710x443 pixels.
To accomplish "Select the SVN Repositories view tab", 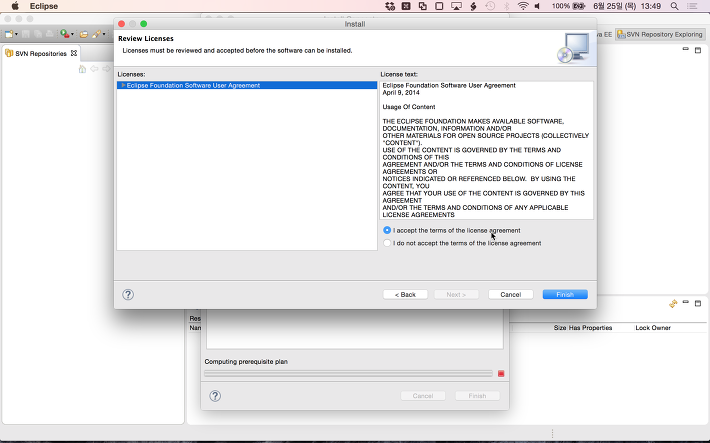I will point(41,53).
